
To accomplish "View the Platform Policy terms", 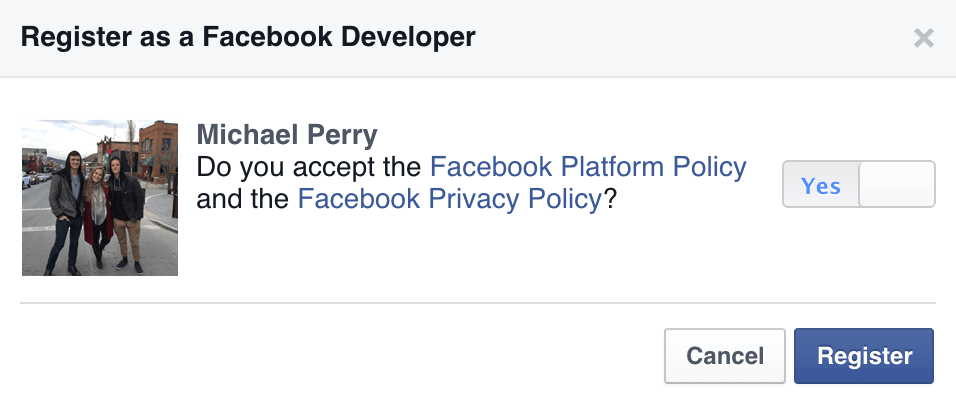I will pyautogui.click(x=588, y=167).
